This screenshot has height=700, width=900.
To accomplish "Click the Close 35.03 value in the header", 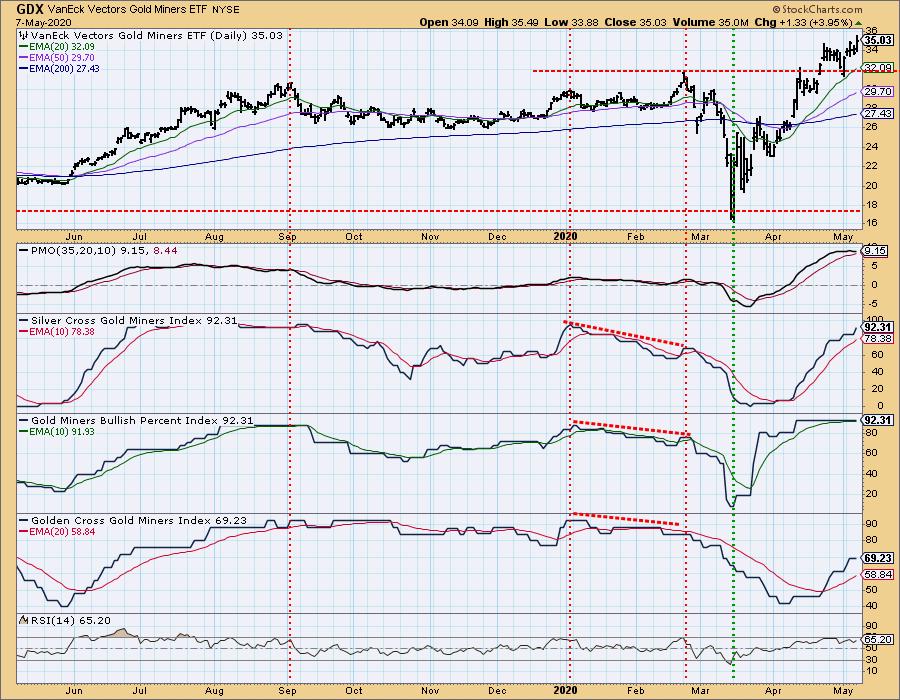I will tap(635, 22).
